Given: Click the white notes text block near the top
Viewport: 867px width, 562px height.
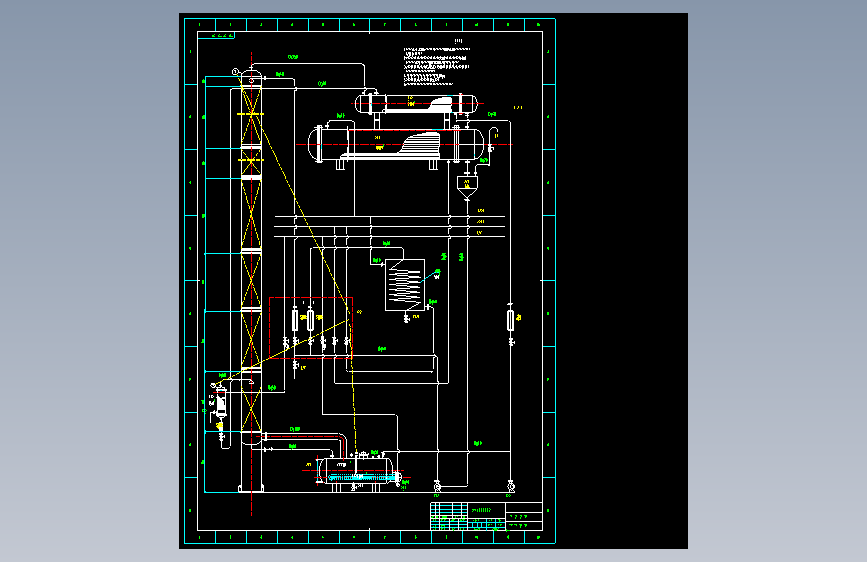Looking at the screenshot, I should point(437,66).
